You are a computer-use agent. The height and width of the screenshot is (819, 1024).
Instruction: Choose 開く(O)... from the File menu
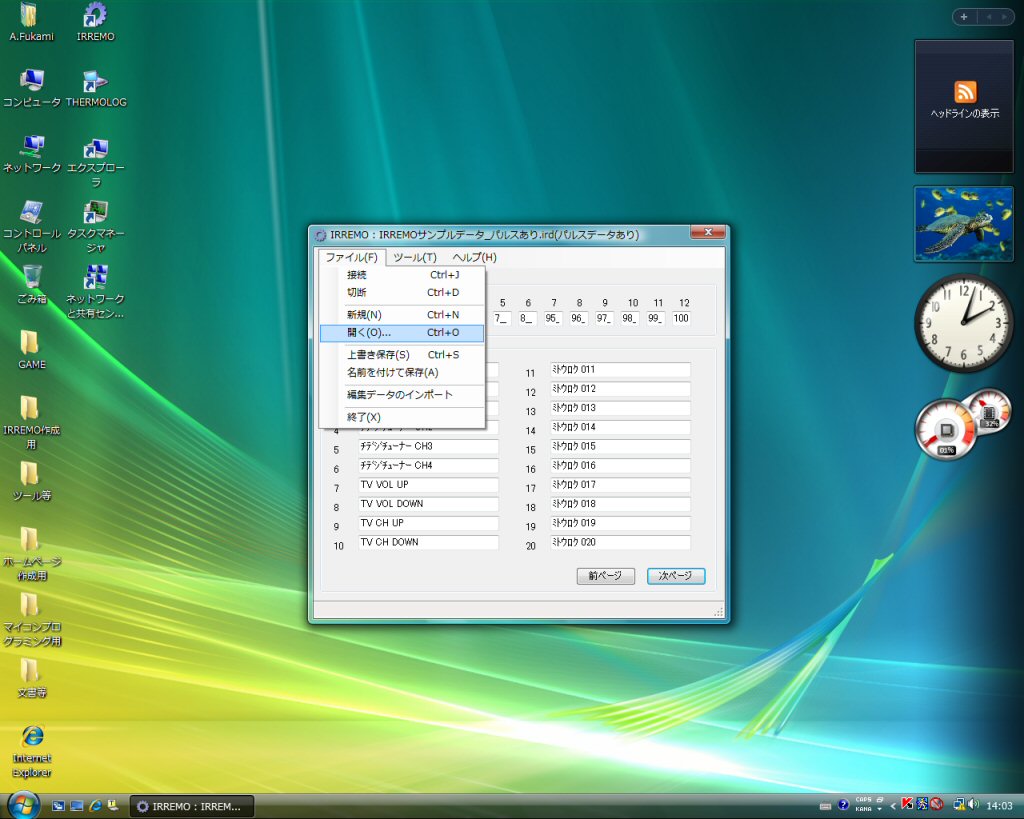[x=402, y=333]
